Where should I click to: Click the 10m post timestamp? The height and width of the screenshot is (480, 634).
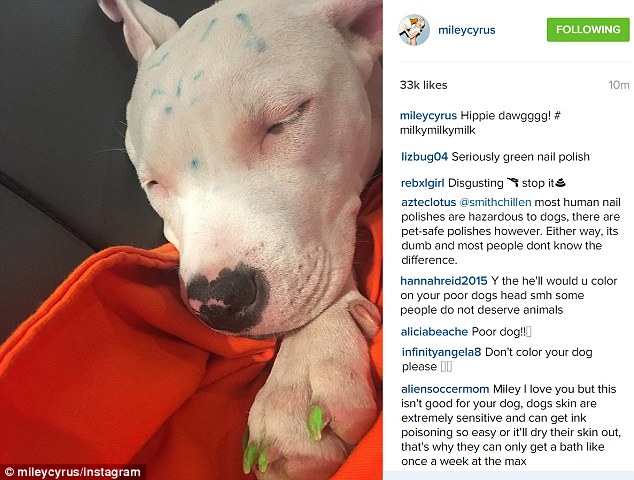pos(619,85)
